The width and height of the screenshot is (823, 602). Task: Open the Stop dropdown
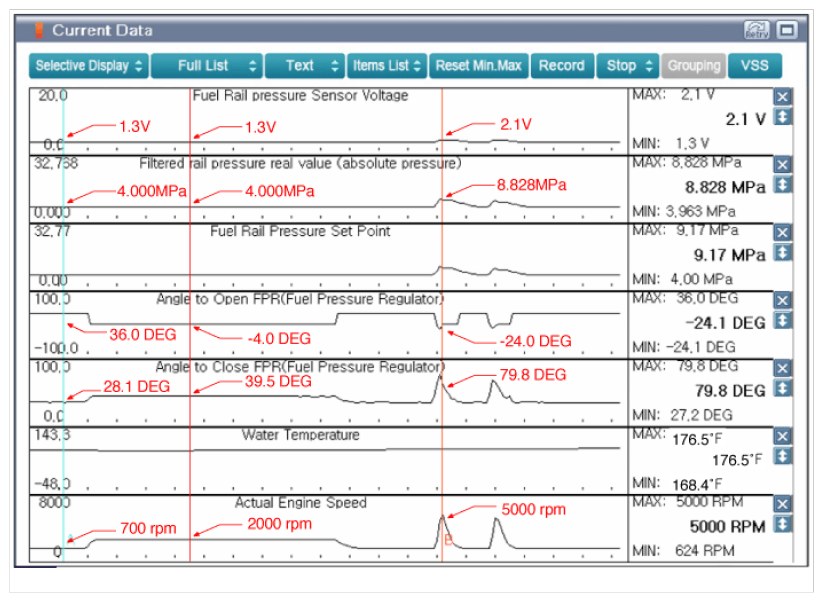[x=628, y=66]
